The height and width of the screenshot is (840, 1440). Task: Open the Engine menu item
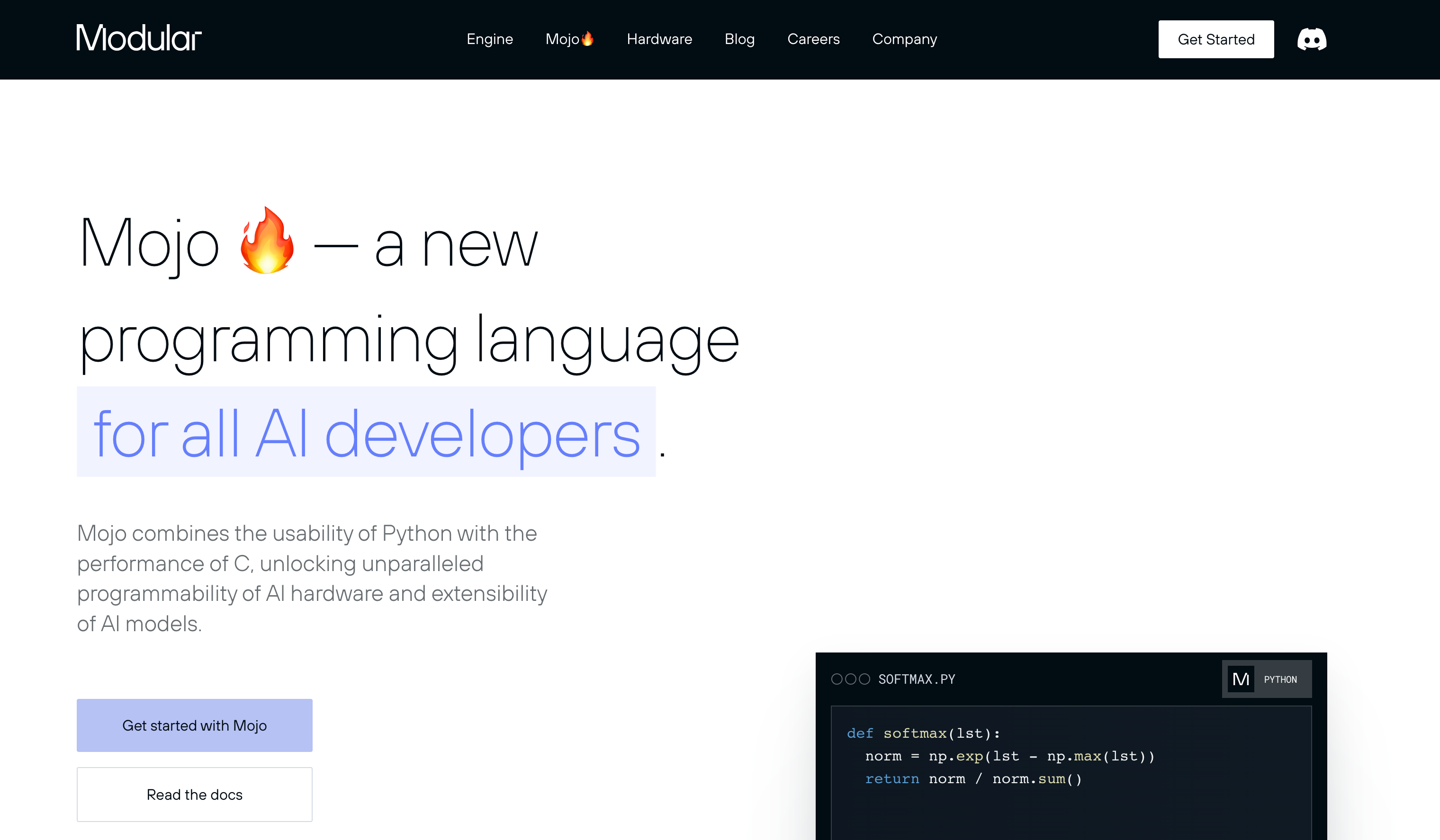(490, 39)
